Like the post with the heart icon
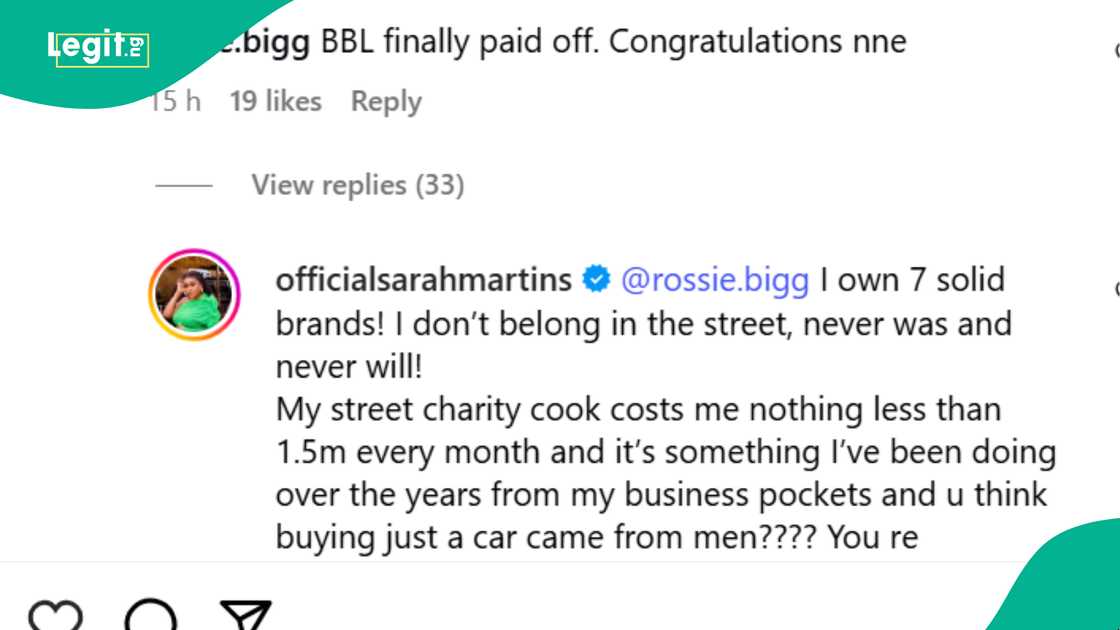Viewport: 1120px width, 630px height. click(x=55, y=616)
